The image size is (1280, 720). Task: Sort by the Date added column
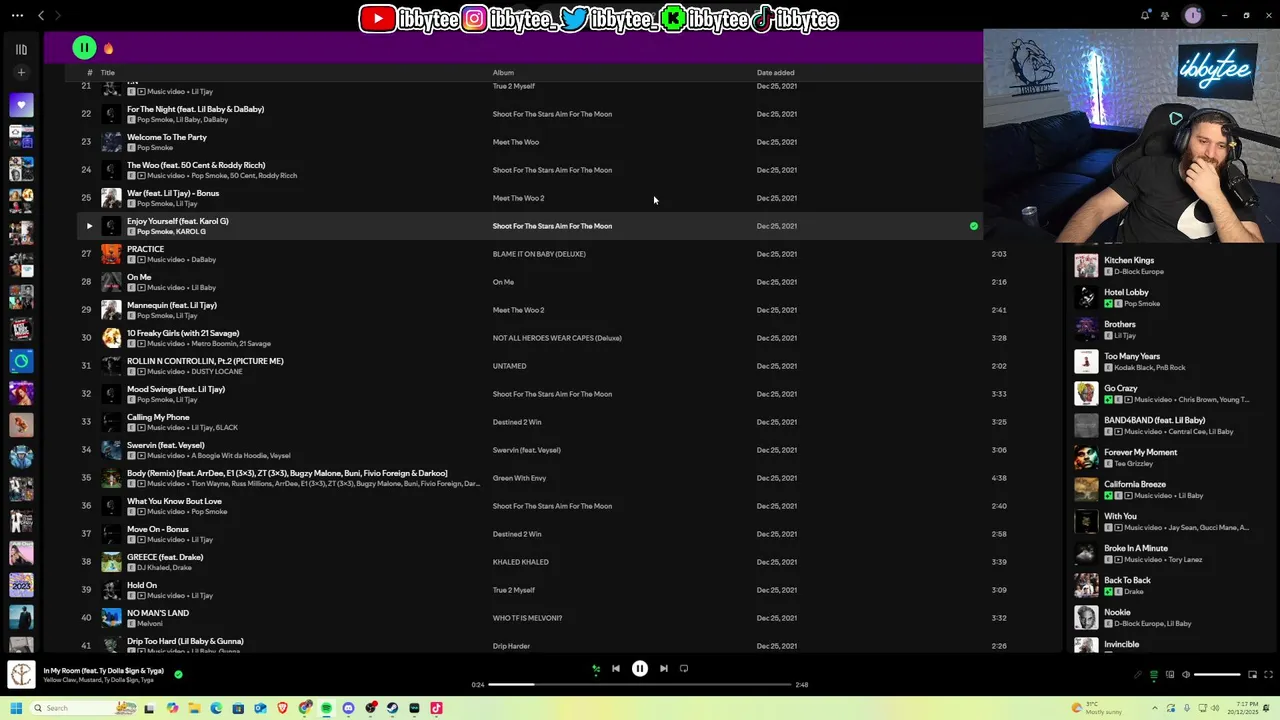coord(775,72)
